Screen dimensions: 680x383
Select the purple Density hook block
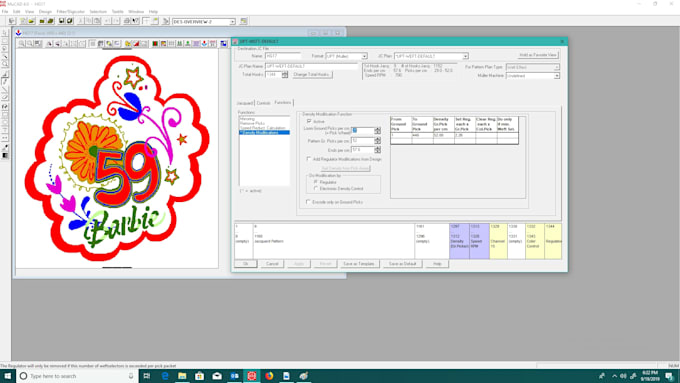point(459,241)
